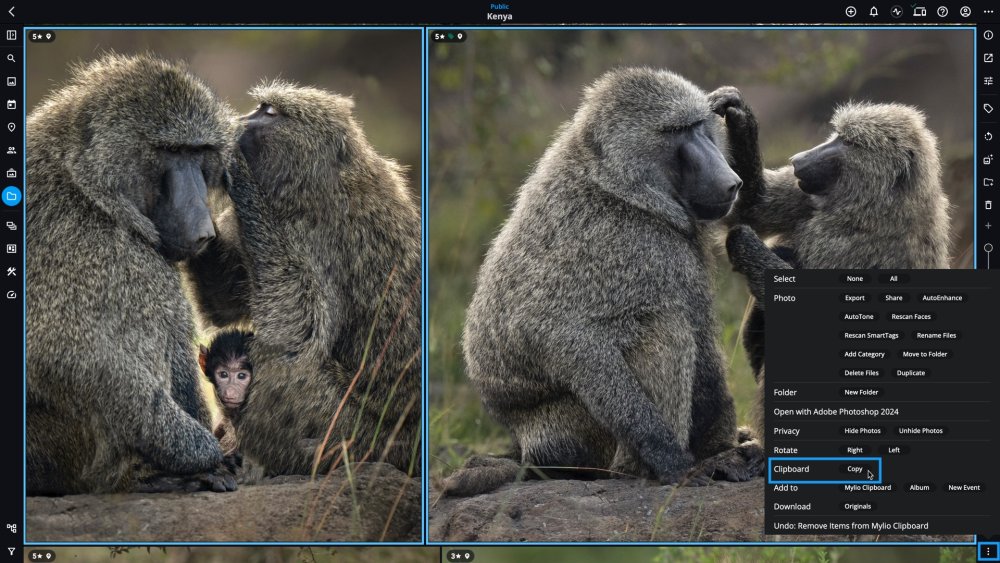
Task: Rotate Right option
Action: [855, 450]
